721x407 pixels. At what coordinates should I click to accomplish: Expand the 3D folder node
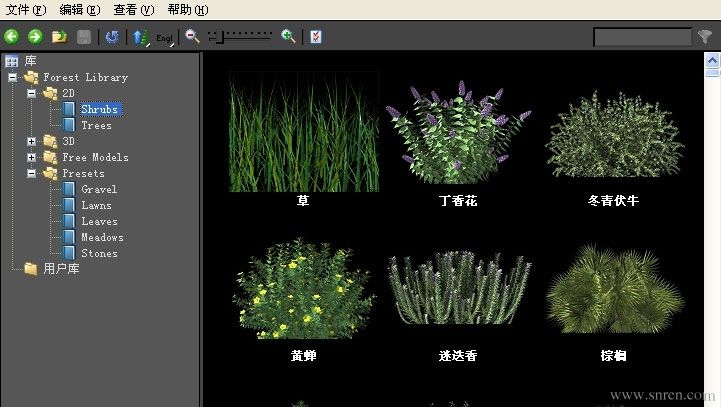click(31, 141)
